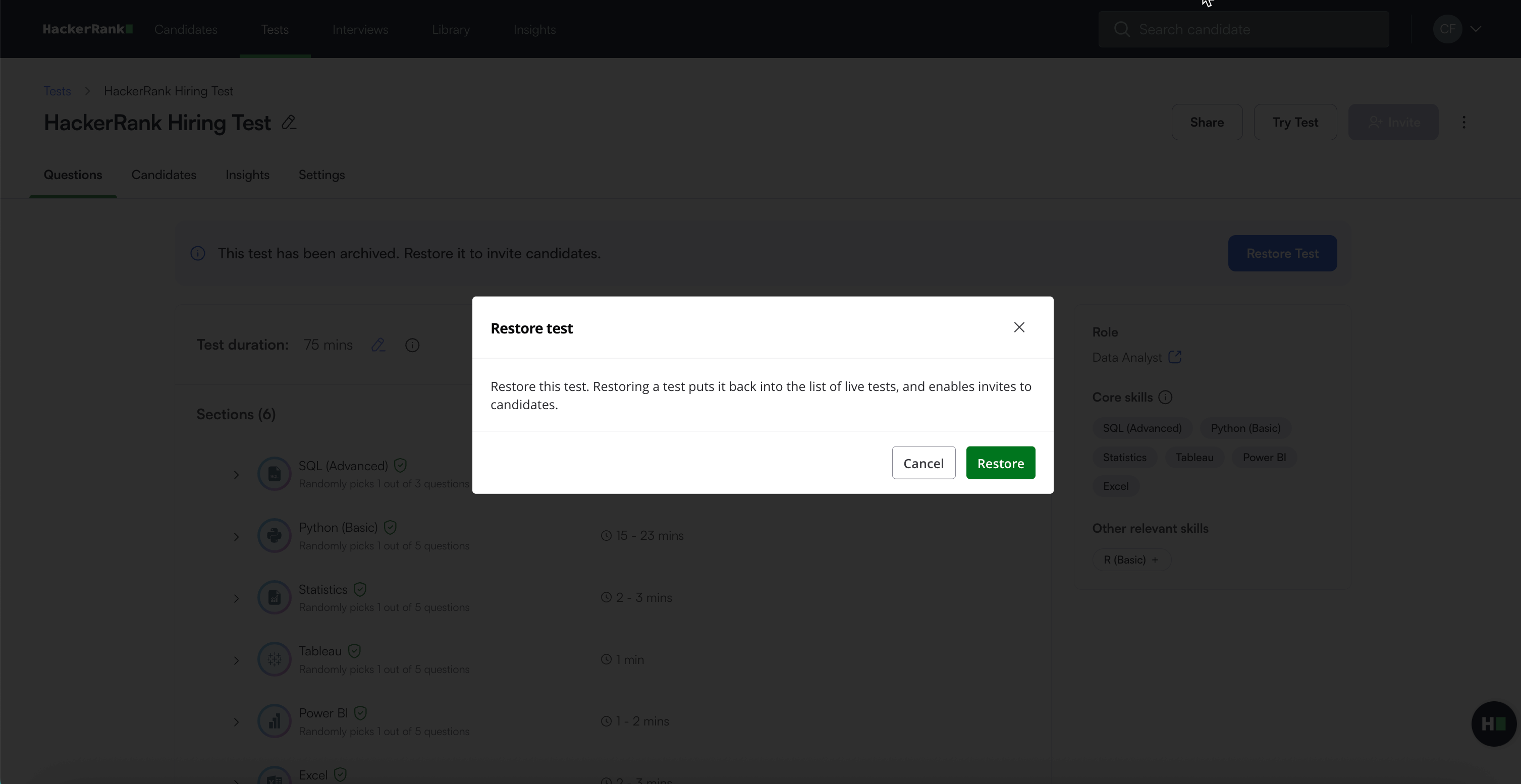Click the Tests breadcrumb link

[57, 91]
